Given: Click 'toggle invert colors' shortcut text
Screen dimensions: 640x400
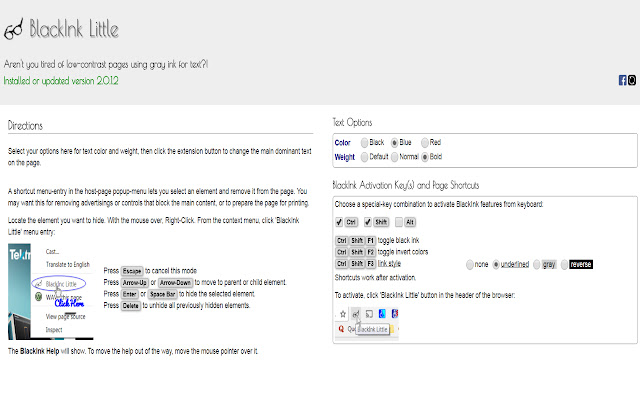Looking at the screenshot, I should coord(403,252).
